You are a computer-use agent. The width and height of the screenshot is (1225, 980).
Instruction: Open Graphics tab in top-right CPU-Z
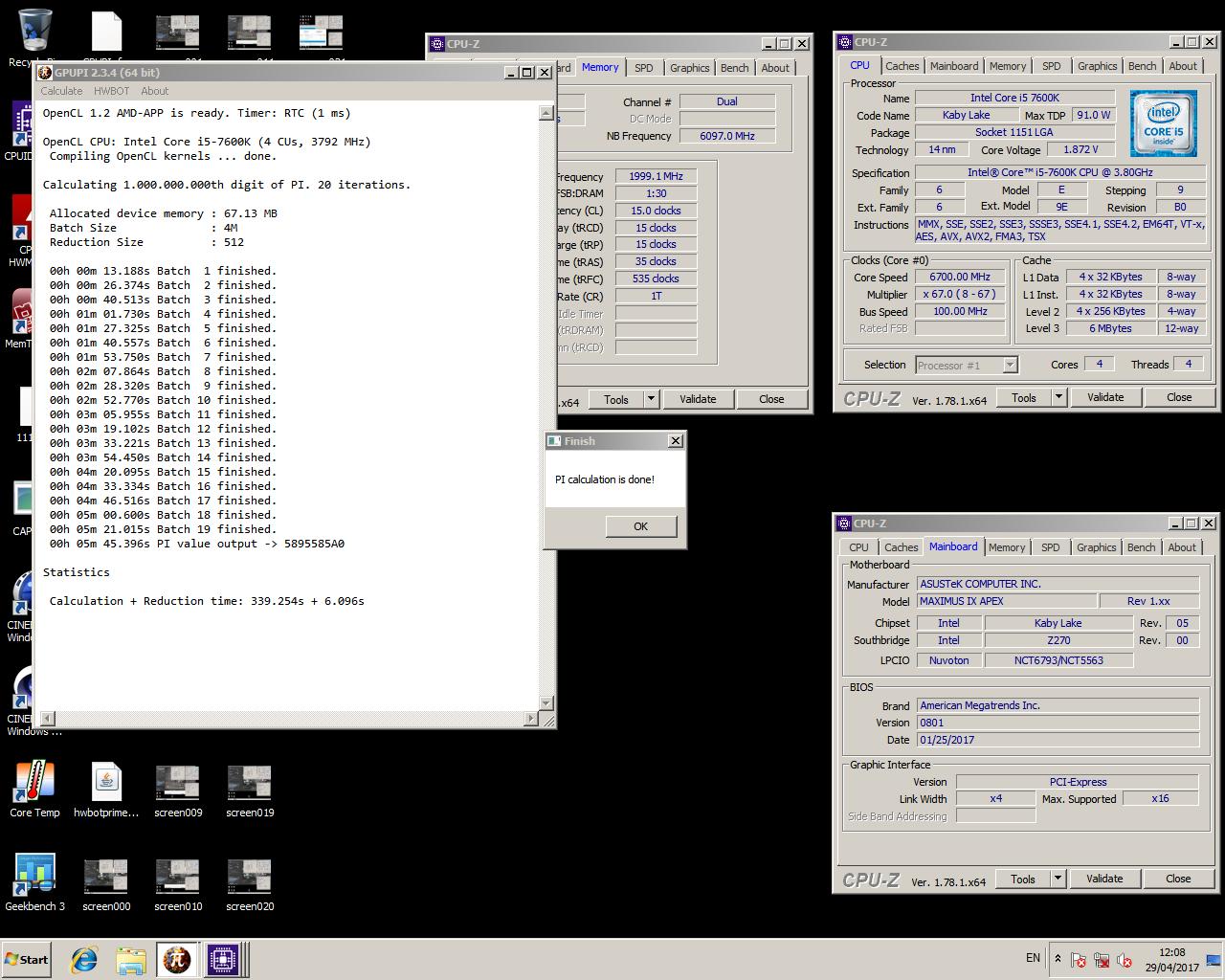point(1097,66)
